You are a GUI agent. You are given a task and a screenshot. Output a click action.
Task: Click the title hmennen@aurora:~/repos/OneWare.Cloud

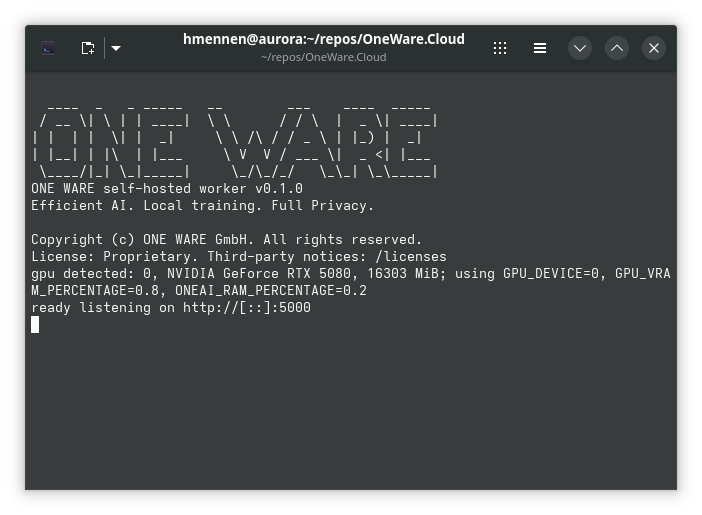324,39
